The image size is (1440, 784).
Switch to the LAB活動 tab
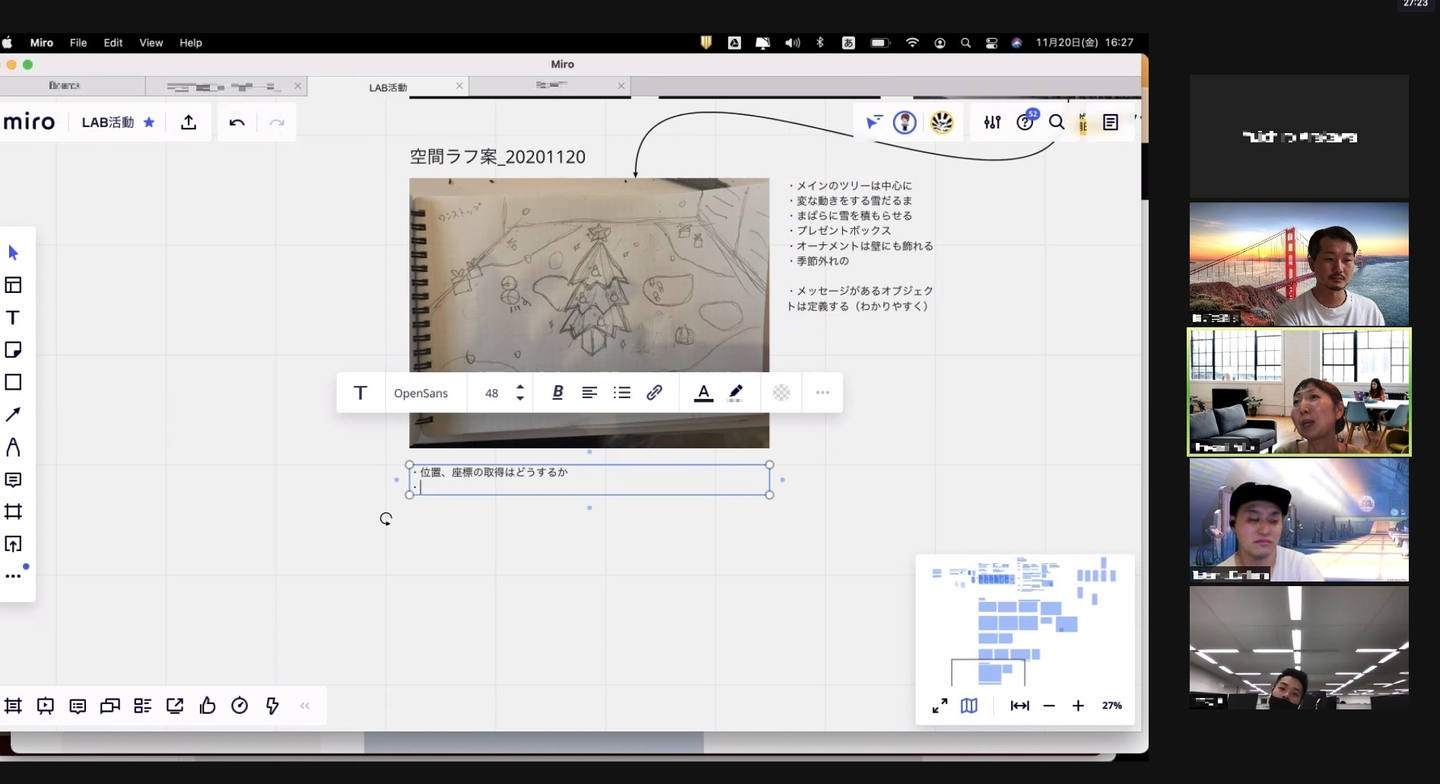388,87
